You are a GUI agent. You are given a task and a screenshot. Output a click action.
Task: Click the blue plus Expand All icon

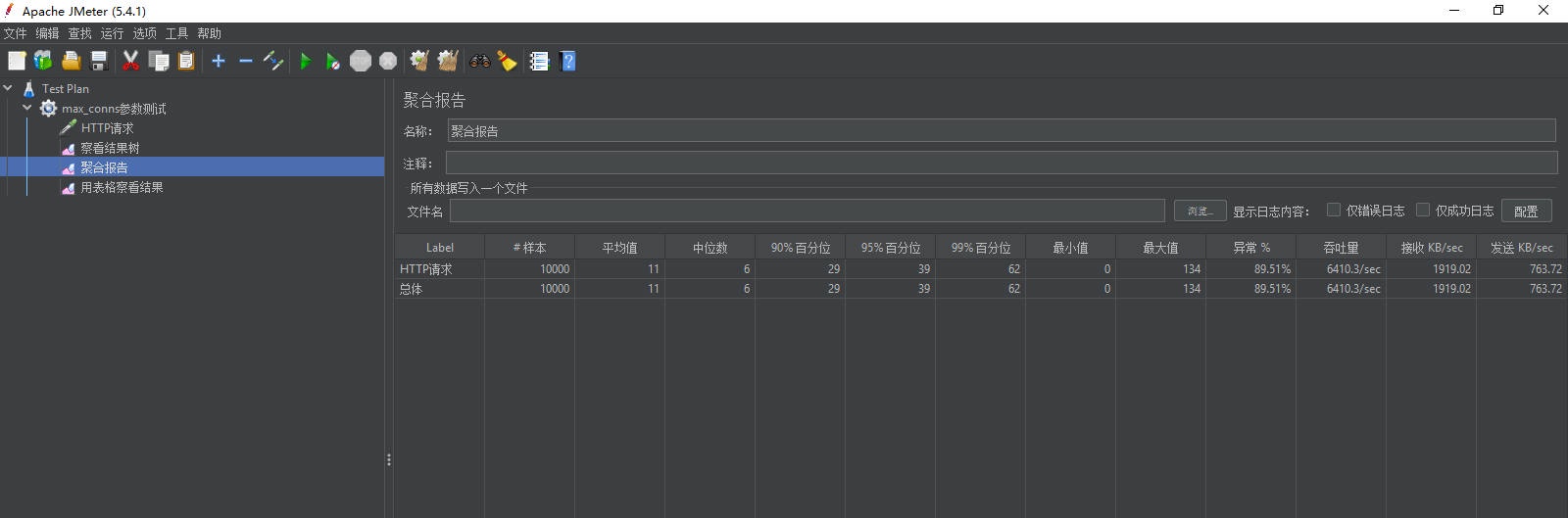coord(219,61)
